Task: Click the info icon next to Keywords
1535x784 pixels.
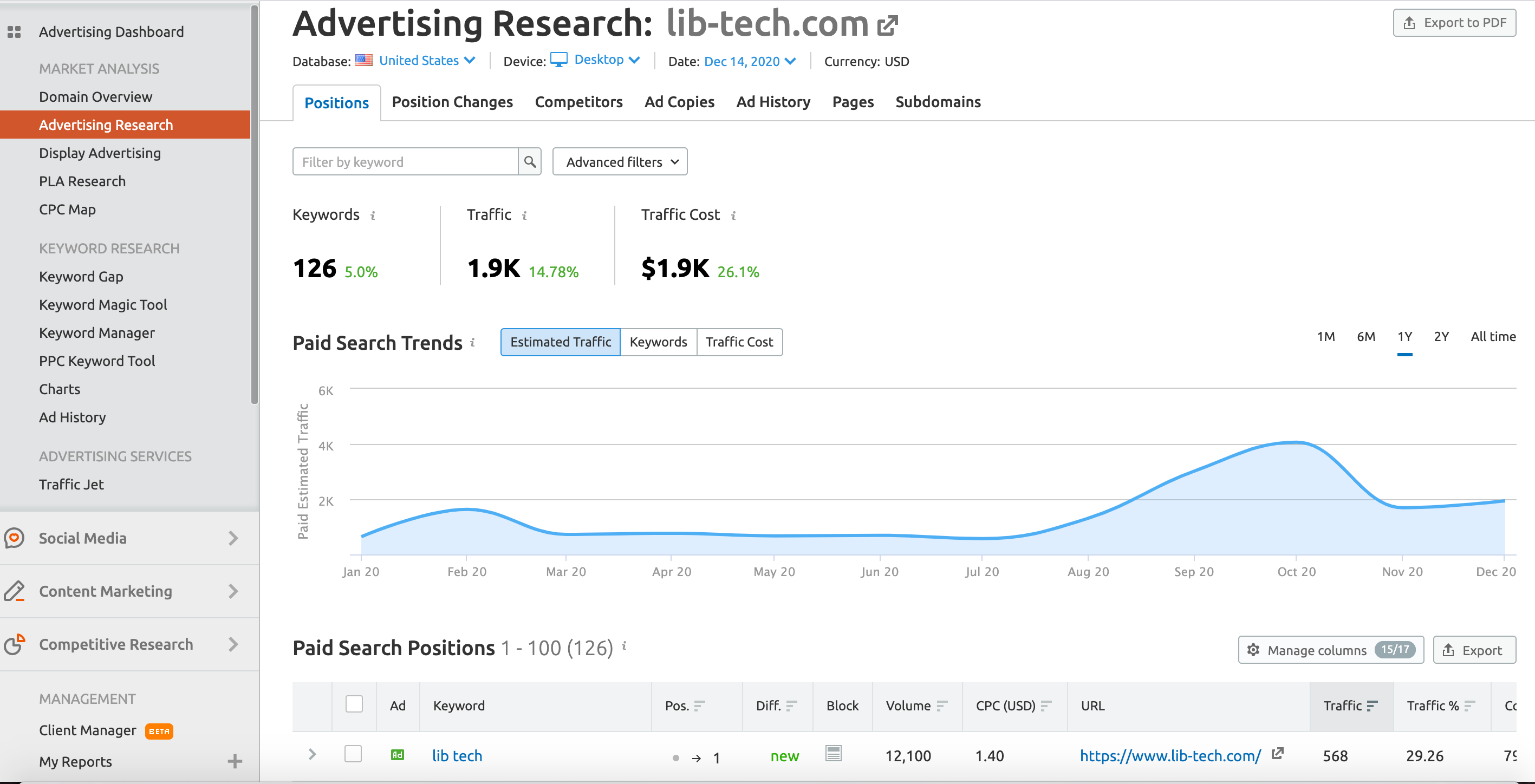Action: [x=373, y=215]
